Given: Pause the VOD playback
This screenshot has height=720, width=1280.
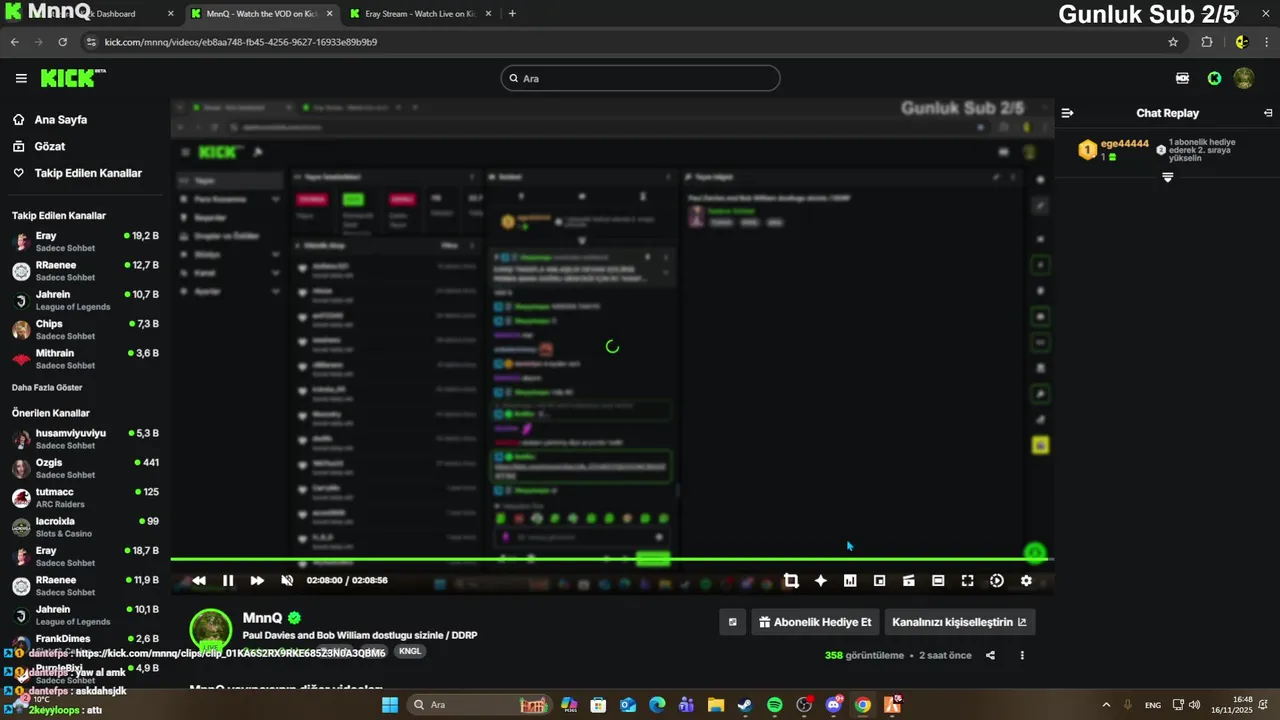Looking at the screenshot, I should [x=228, y=580].
